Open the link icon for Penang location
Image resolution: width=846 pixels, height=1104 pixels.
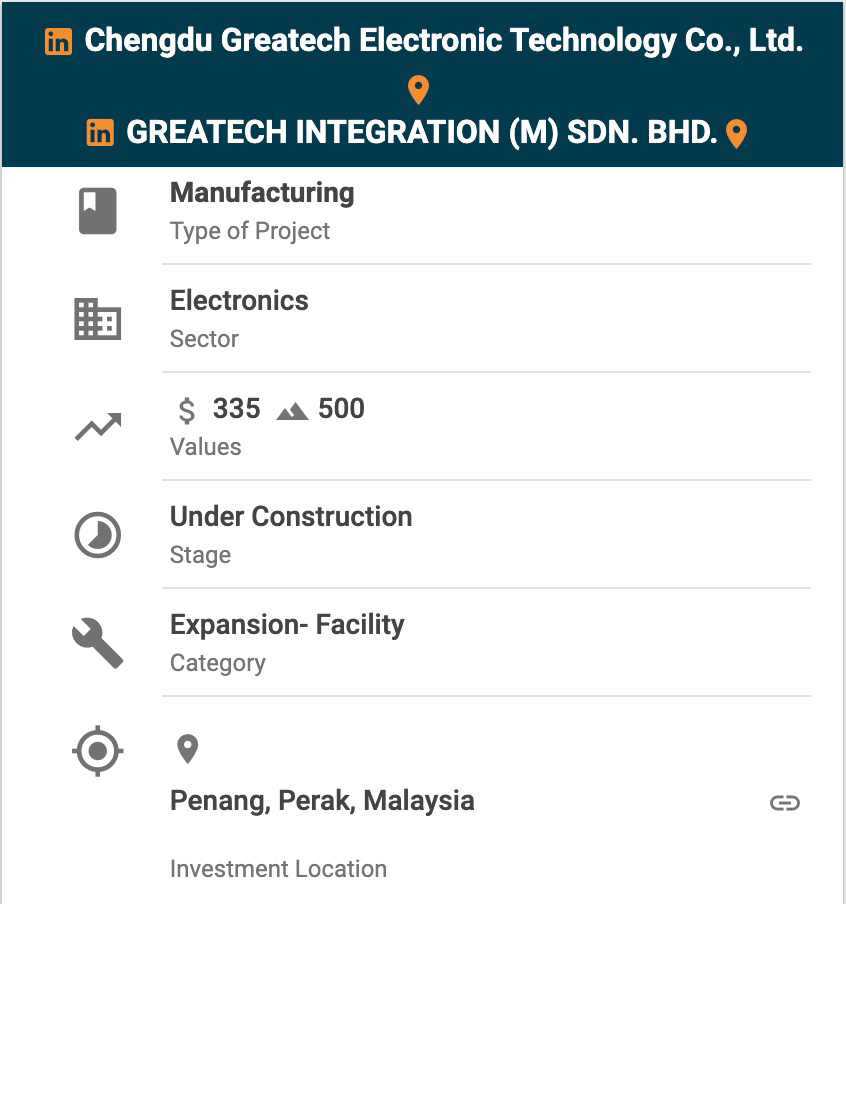(785, 803)
